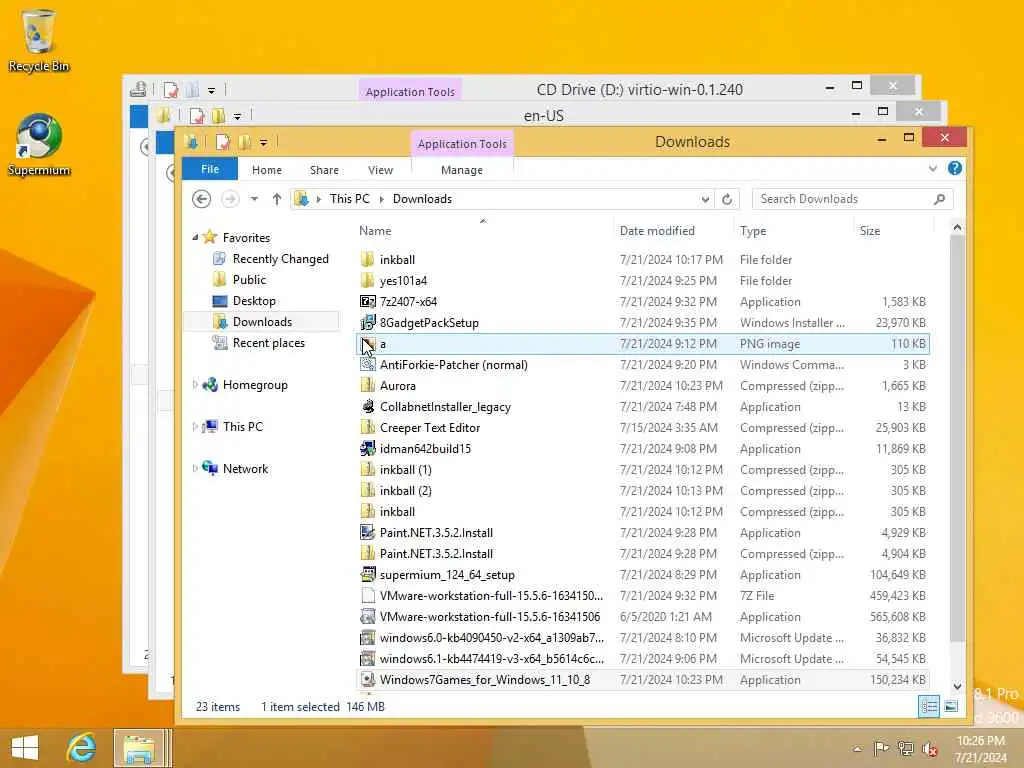The height and width of the screenshot is (768, 1024).
Task: Go back with the Back arrow
Action: (x=202, y=199)
